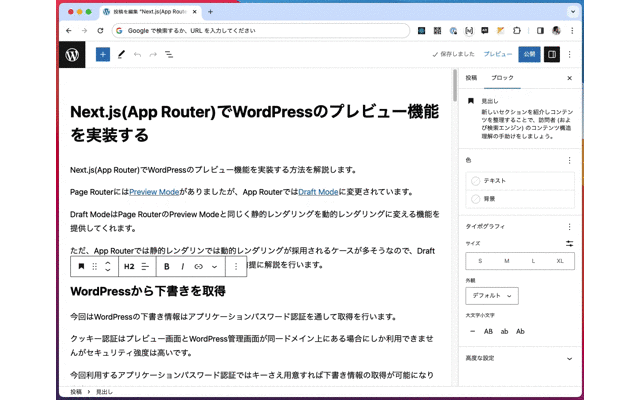The width and height of the screenshot is (640, 400).
Task: Set letter case to lowercase ab
Action: coord(504,331)
